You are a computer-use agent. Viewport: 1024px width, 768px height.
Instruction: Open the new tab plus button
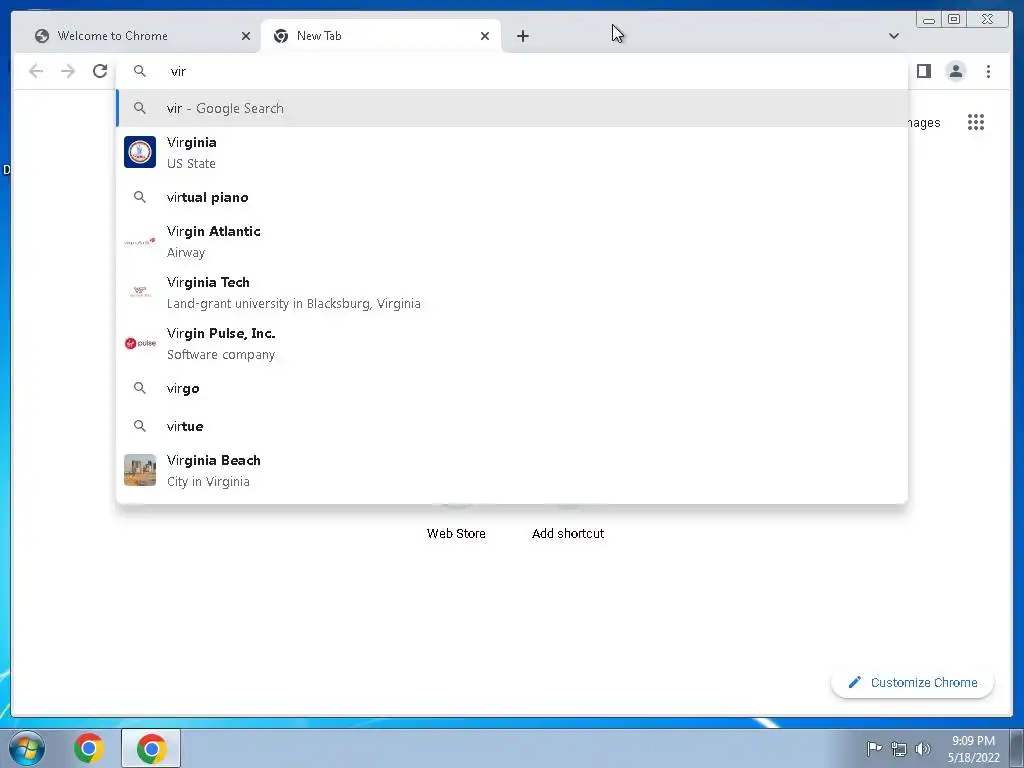point(522,36)
